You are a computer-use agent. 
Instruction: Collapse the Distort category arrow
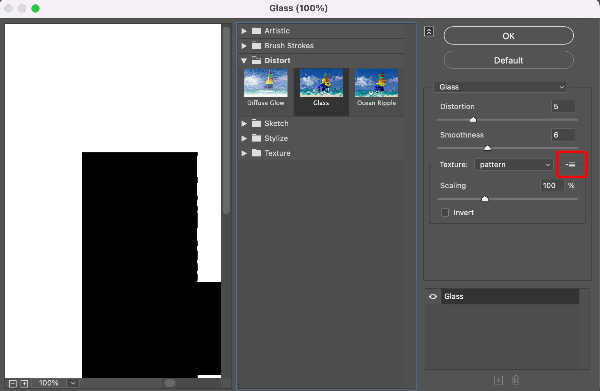click(244, 60)
